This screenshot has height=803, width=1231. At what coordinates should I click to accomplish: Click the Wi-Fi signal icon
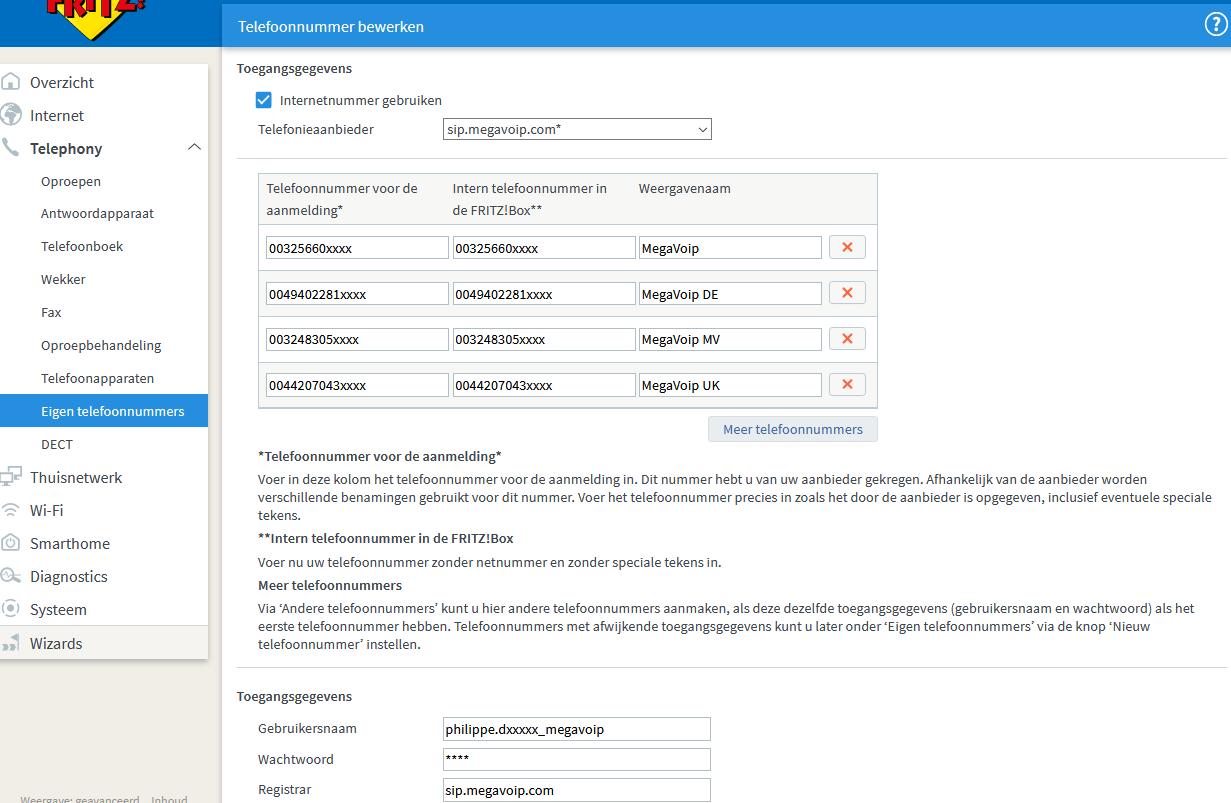click(11, 510)
